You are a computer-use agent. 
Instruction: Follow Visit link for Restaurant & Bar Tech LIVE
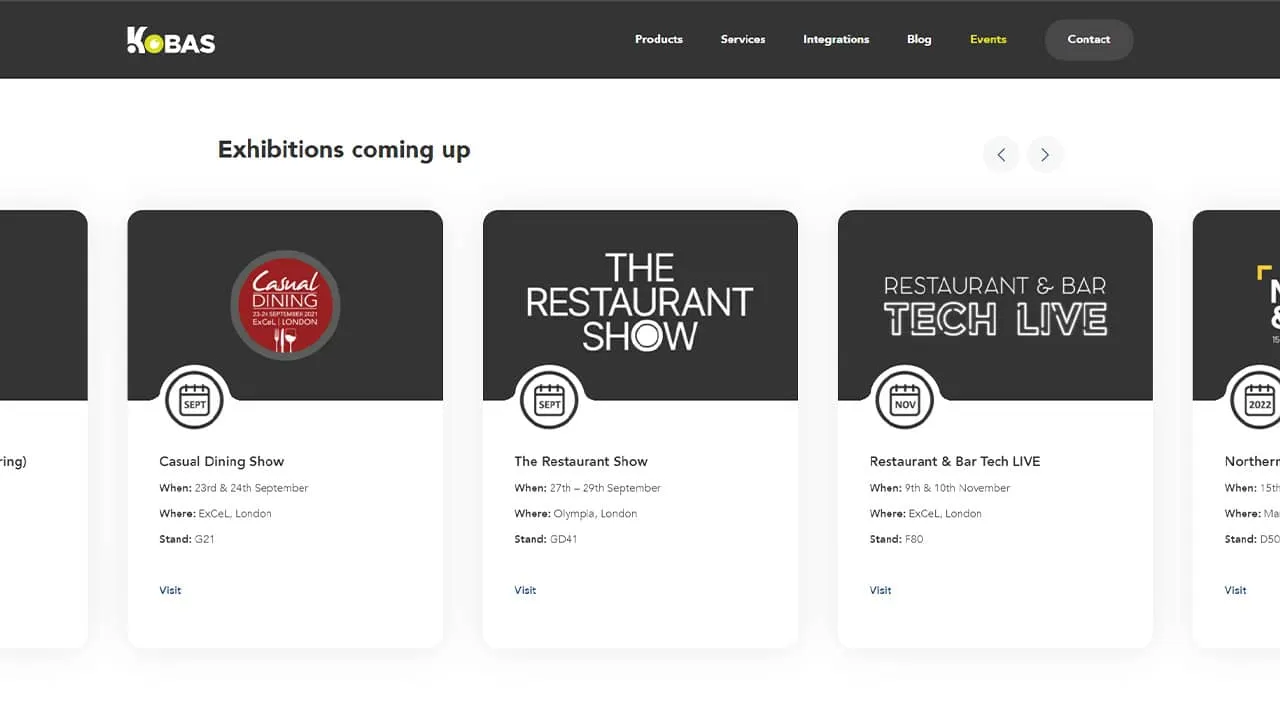[880, 590]
